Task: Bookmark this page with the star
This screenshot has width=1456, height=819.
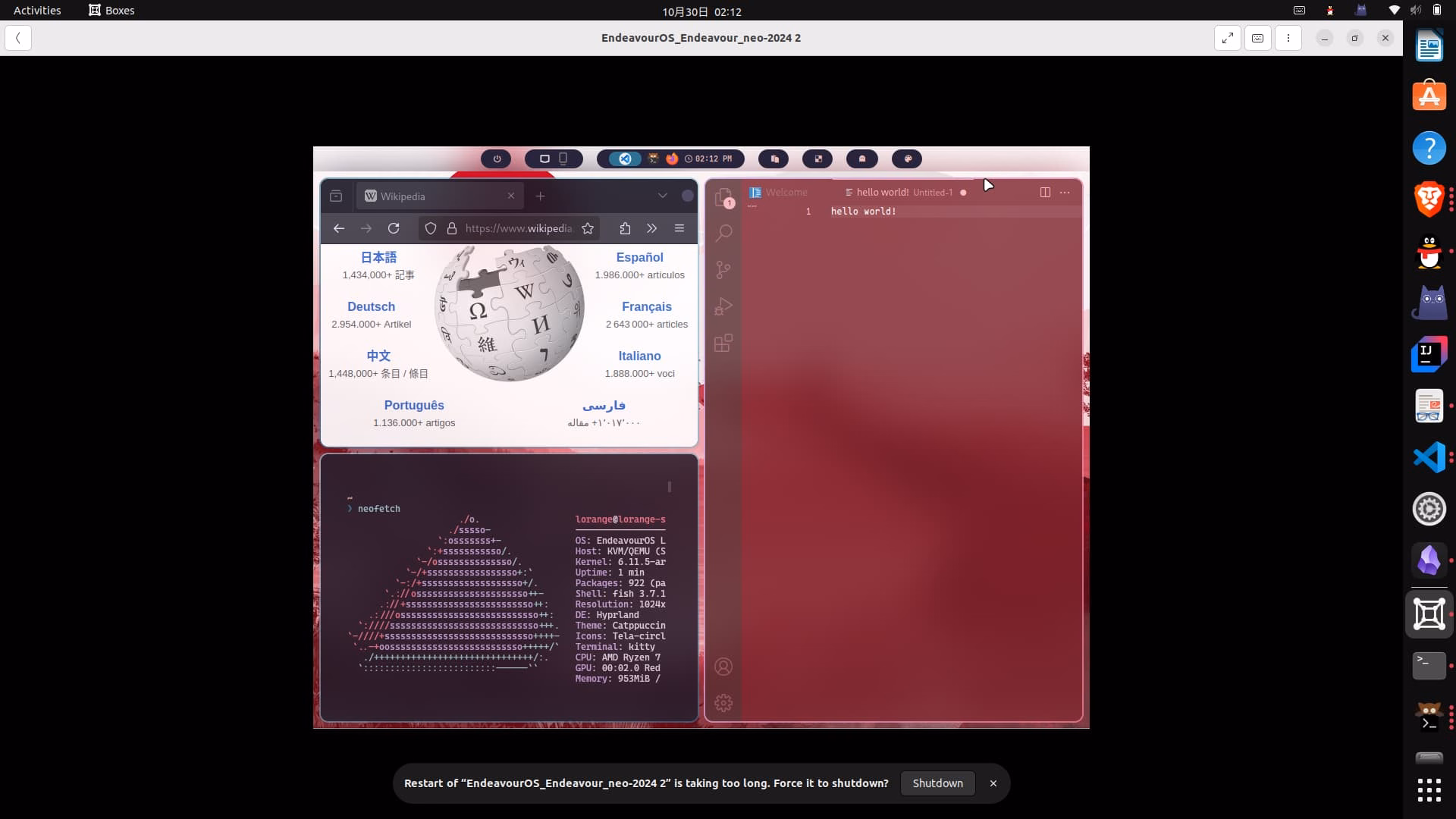Action: pos(588,228)
